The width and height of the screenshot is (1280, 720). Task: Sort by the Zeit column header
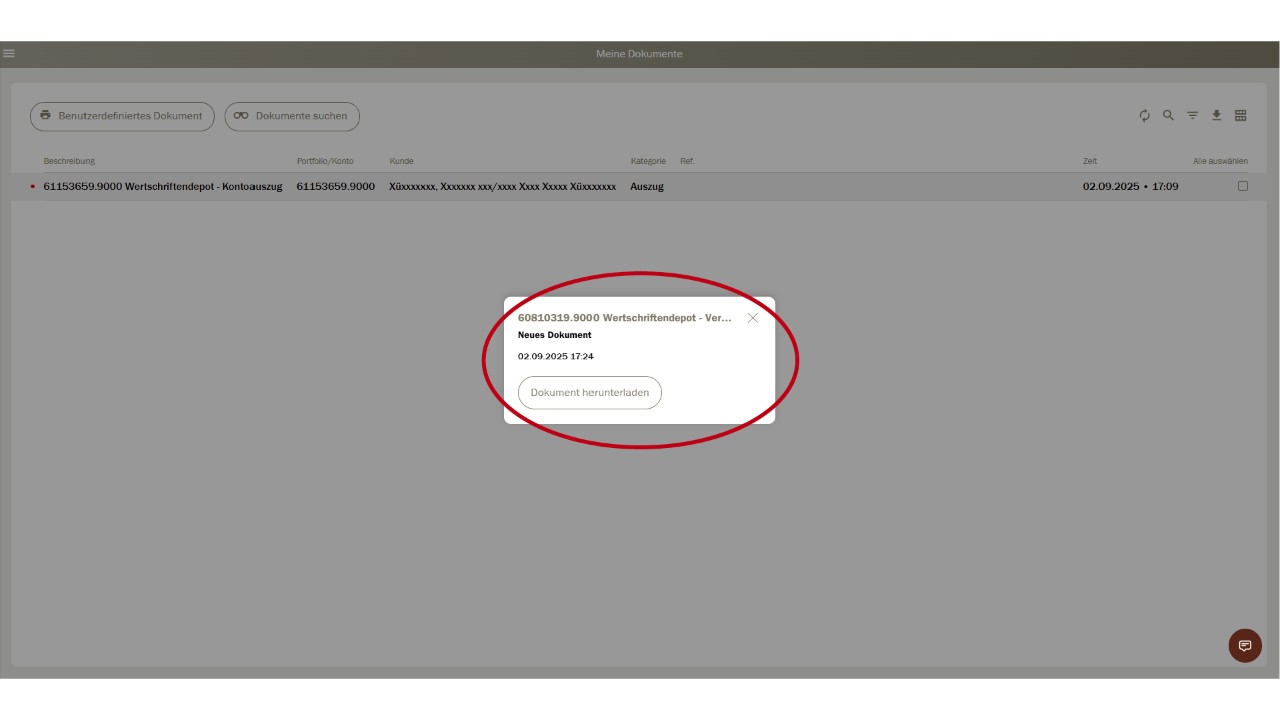pyautogui.click(x=1089, y=161)
